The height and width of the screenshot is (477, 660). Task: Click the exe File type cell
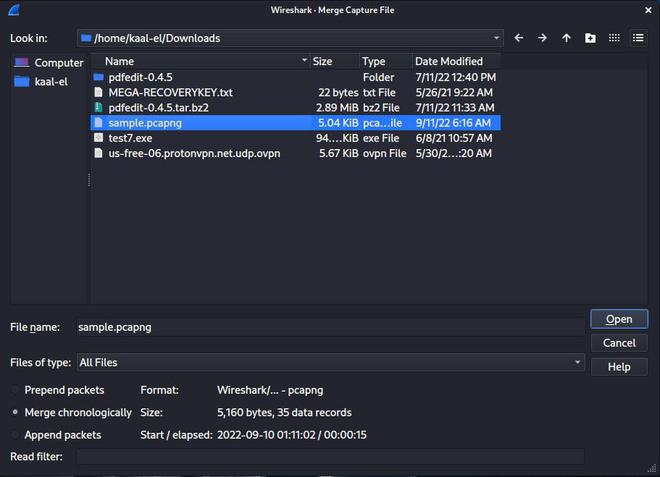381,138
